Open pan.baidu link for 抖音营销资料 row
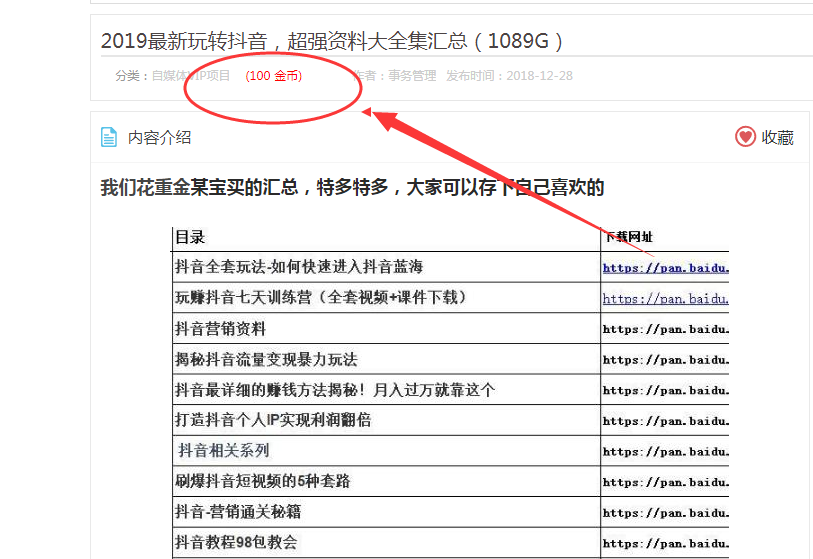The image size is (813, 559). (x=666, y=329)
